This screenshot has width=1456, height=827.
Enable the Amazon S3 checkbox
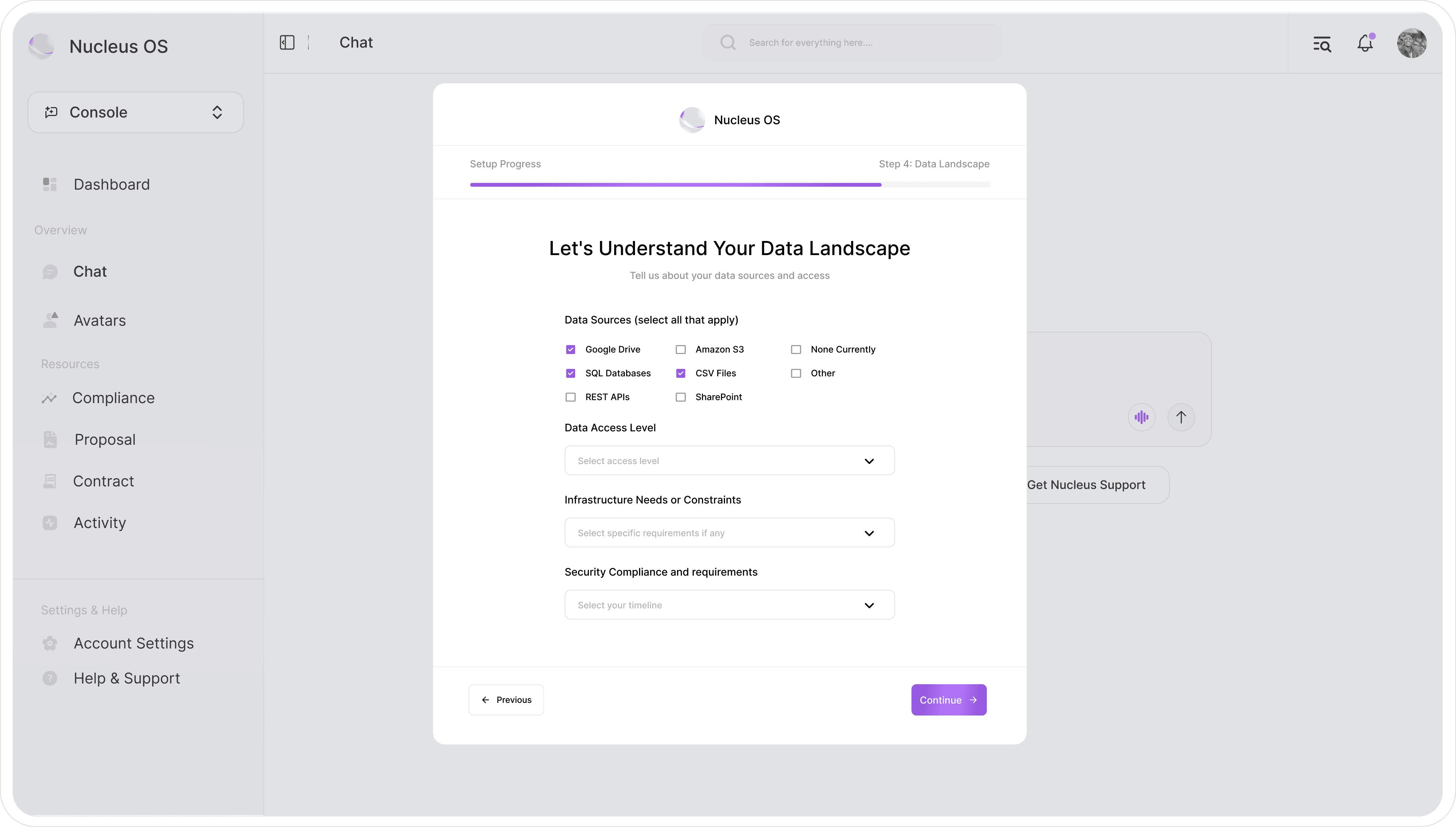[680, 349]
